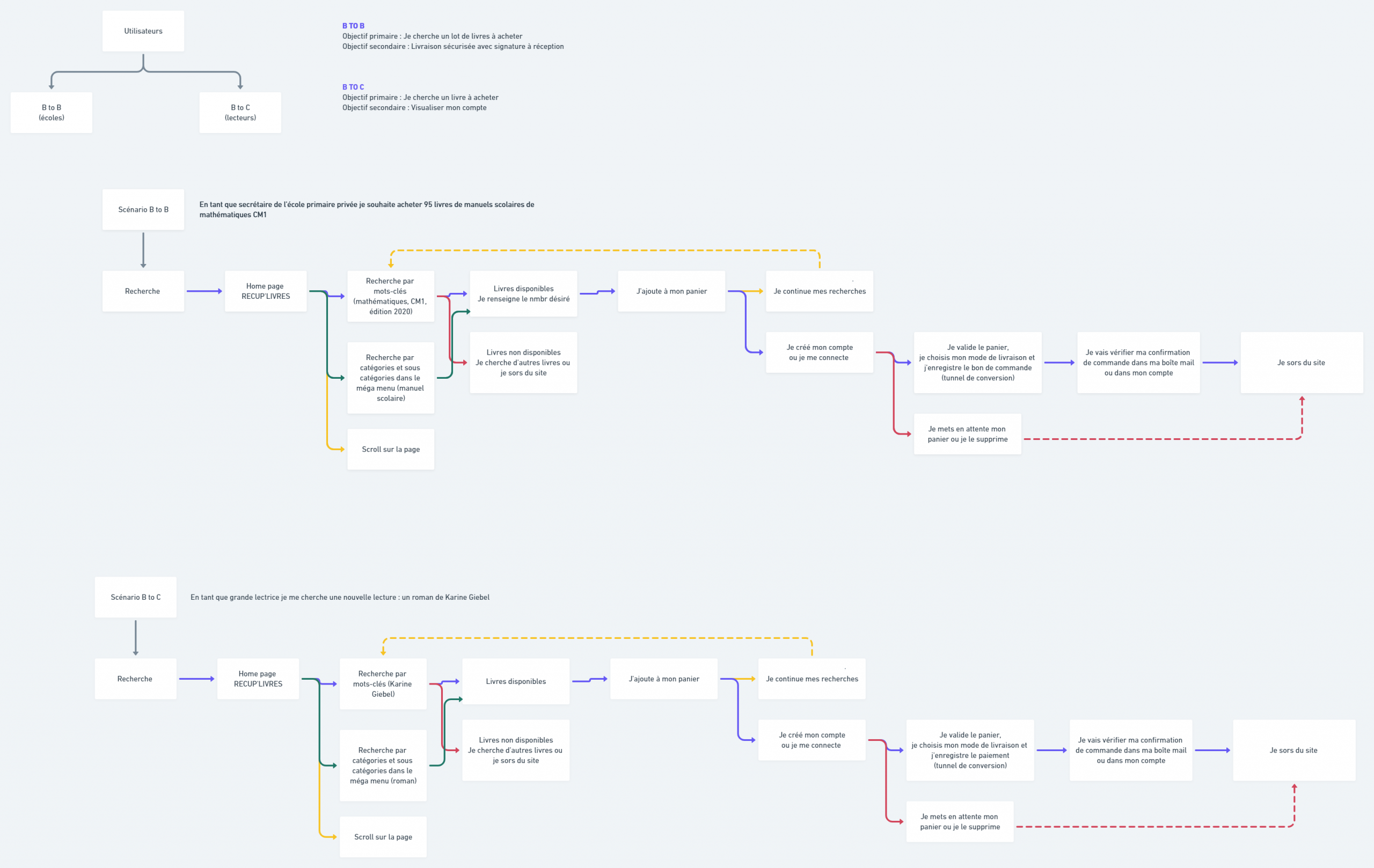The image size is (1374, 868).
Task: Select 'Scroll sur la page' in B to B flow
Action: pyautogui.click(x=391, y=450)
